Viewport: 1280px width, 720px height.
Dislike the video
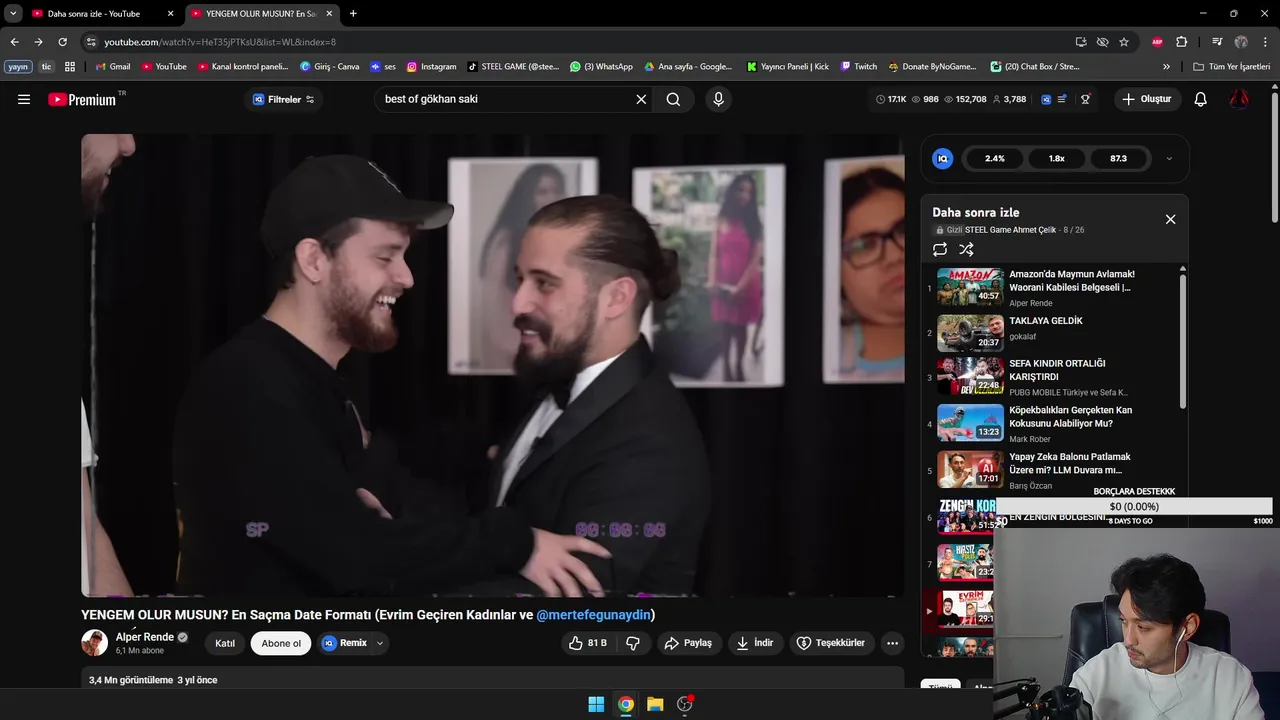click(633, 643)
